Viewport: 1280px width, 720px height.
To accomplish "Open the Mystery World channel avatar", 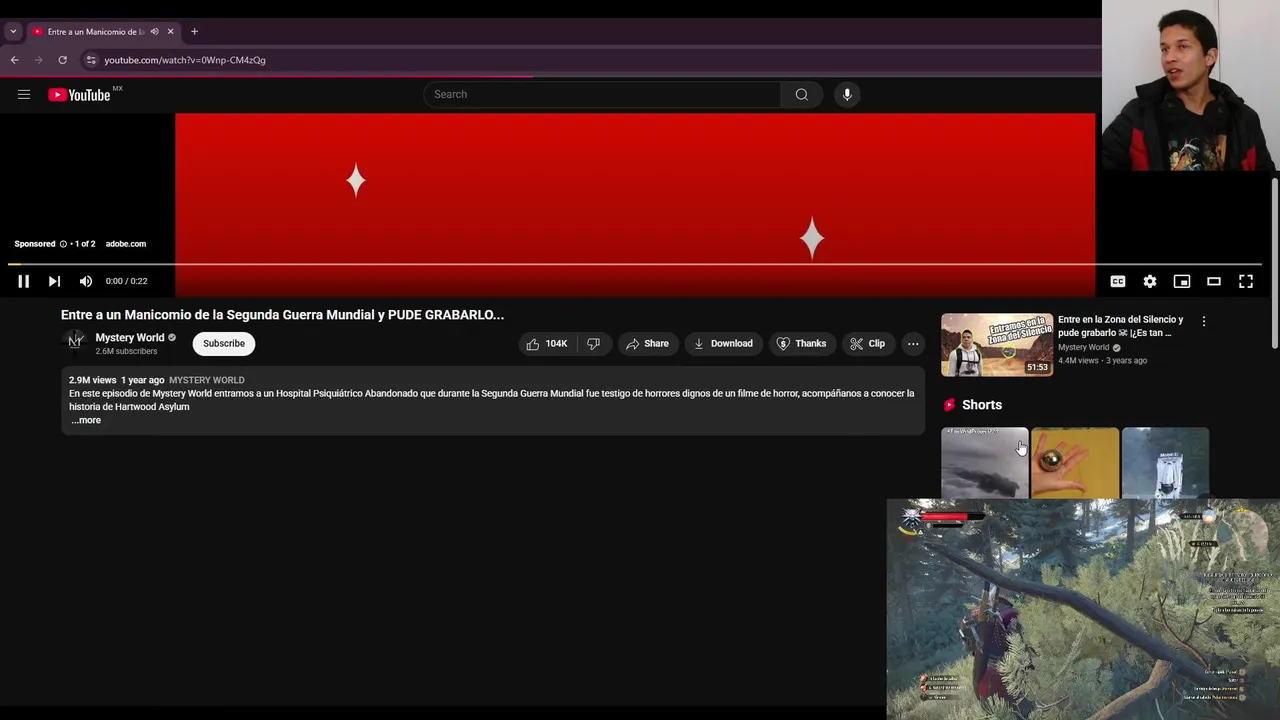I will 75,342.
